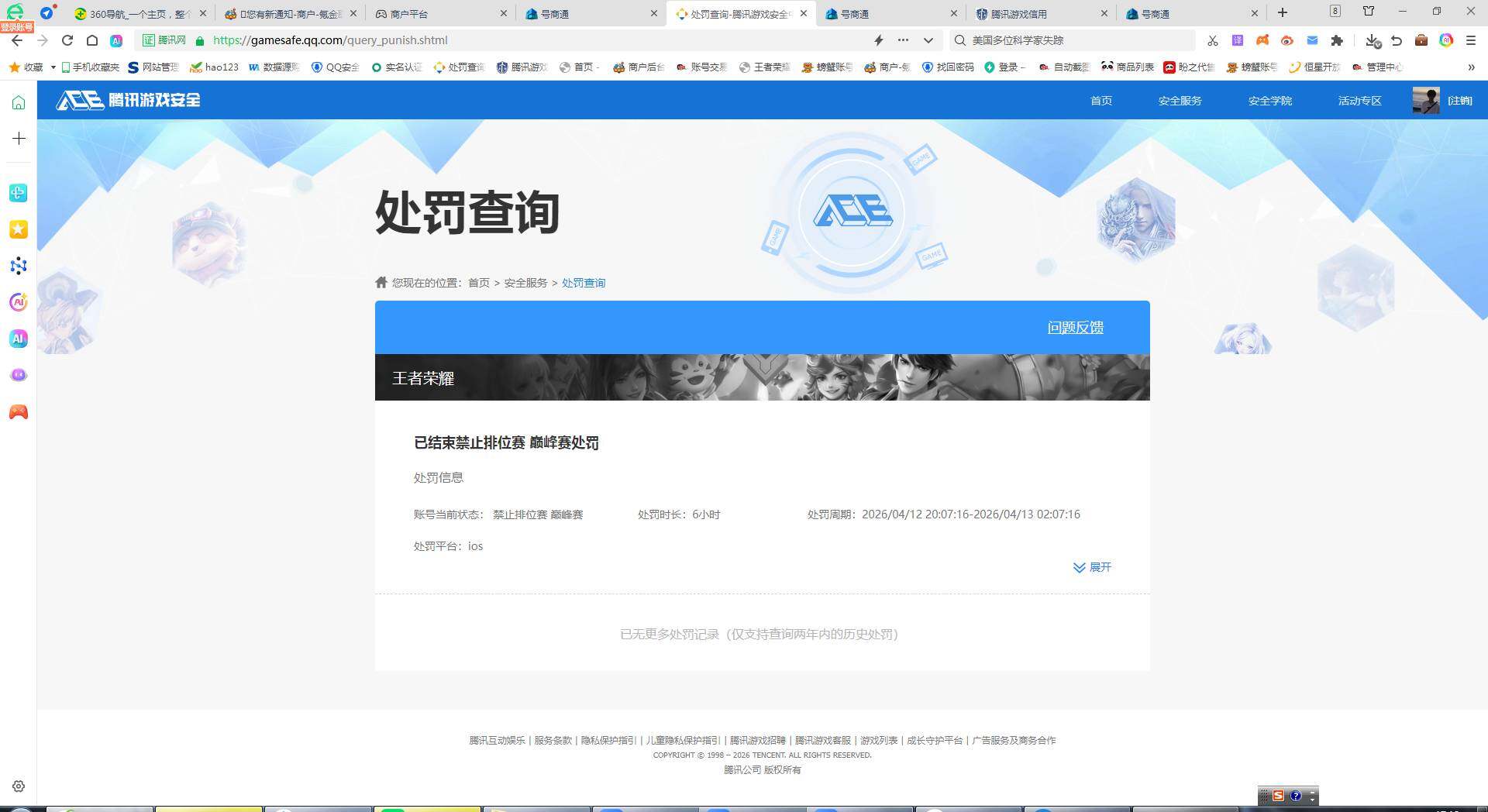Open the 收藏 dropdown arrow on bookmarks bar

(53, 67)
